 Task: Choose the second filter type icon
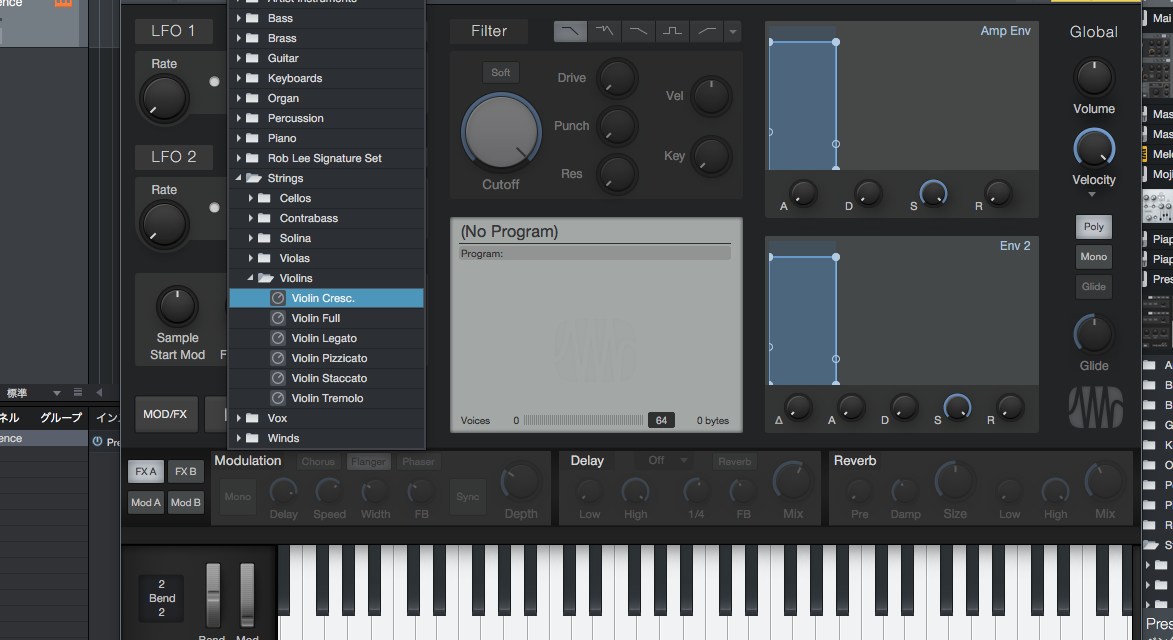[x=604, y=31]
